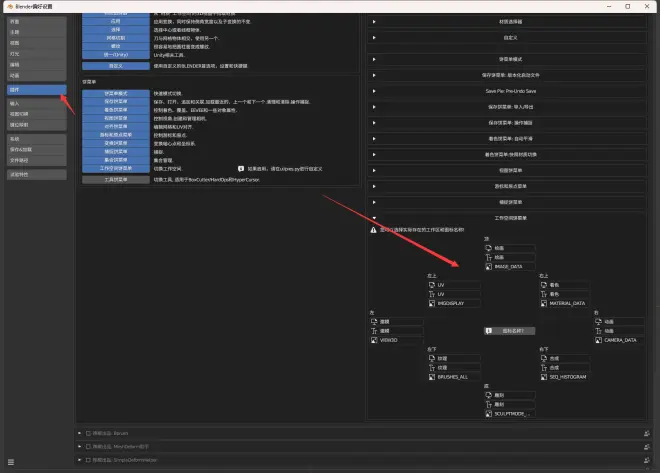
Task: Click the monitor icon in the 右 group
Action: (599, 322)
